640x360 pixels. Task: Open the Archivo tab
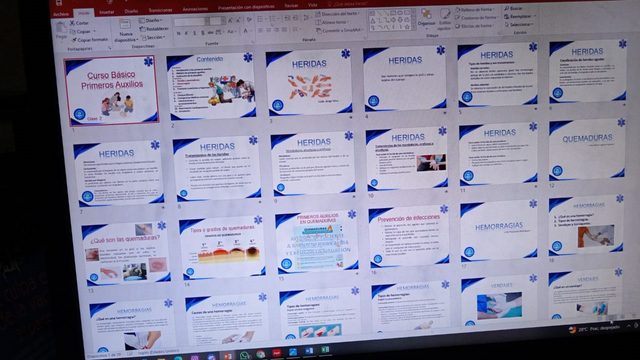[61, 14]
